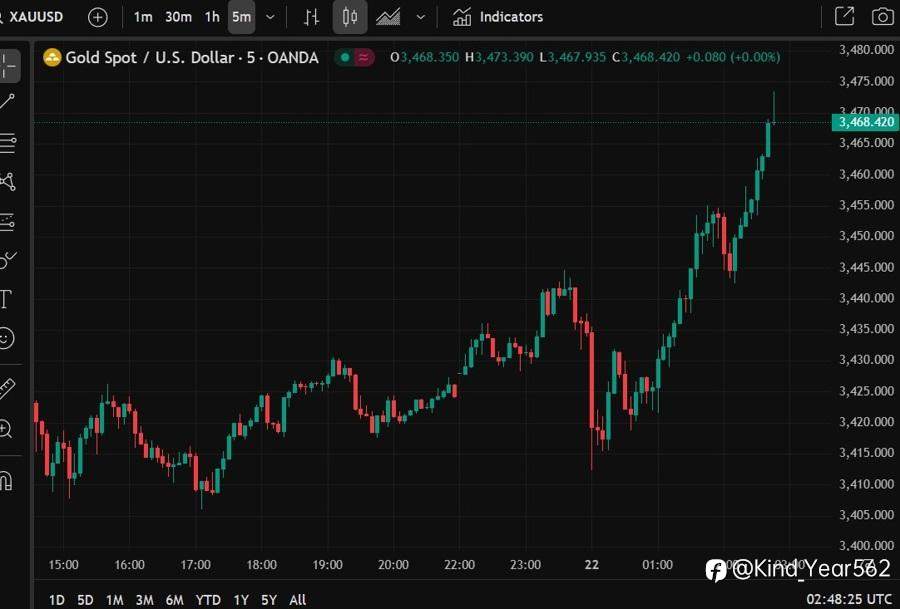Open timezone menu at 02:48:25 UTC
This screenshot has height=609, width=900.
849,600
